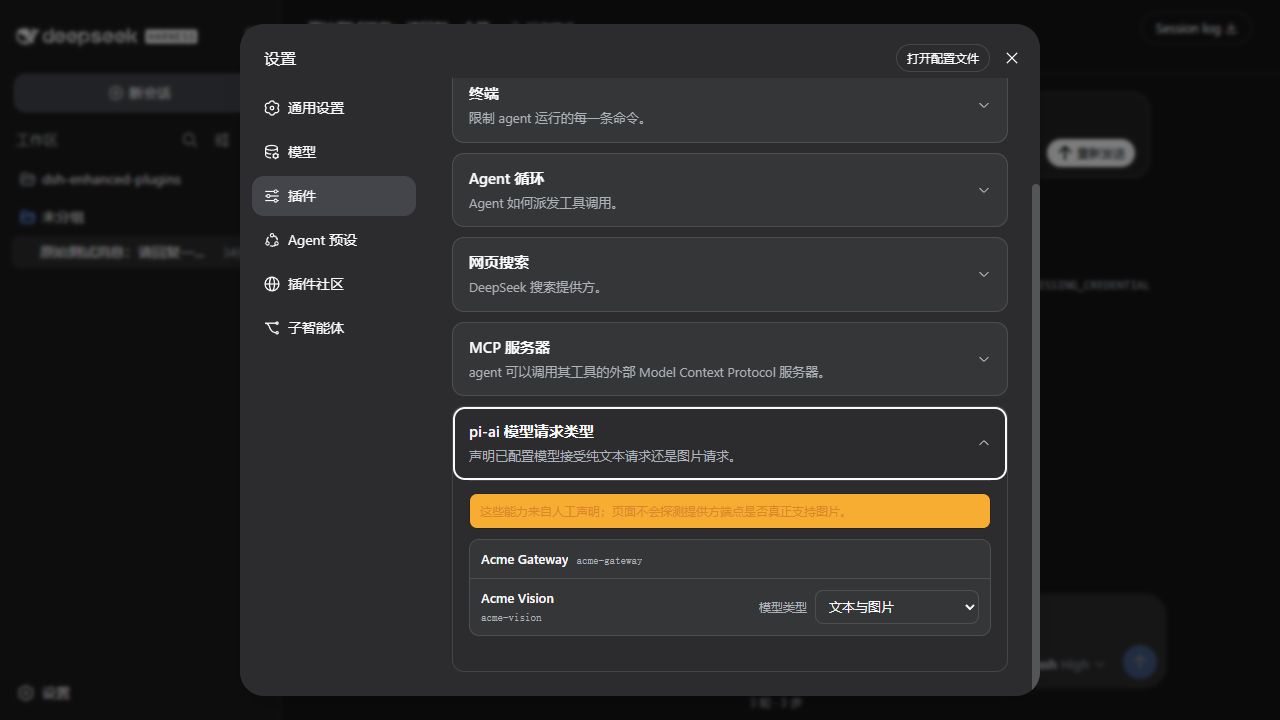Screen dimensions: 1280x720
Task: Click the gear settings entry at the background sidebar bottom
Action: coord(44,693)
